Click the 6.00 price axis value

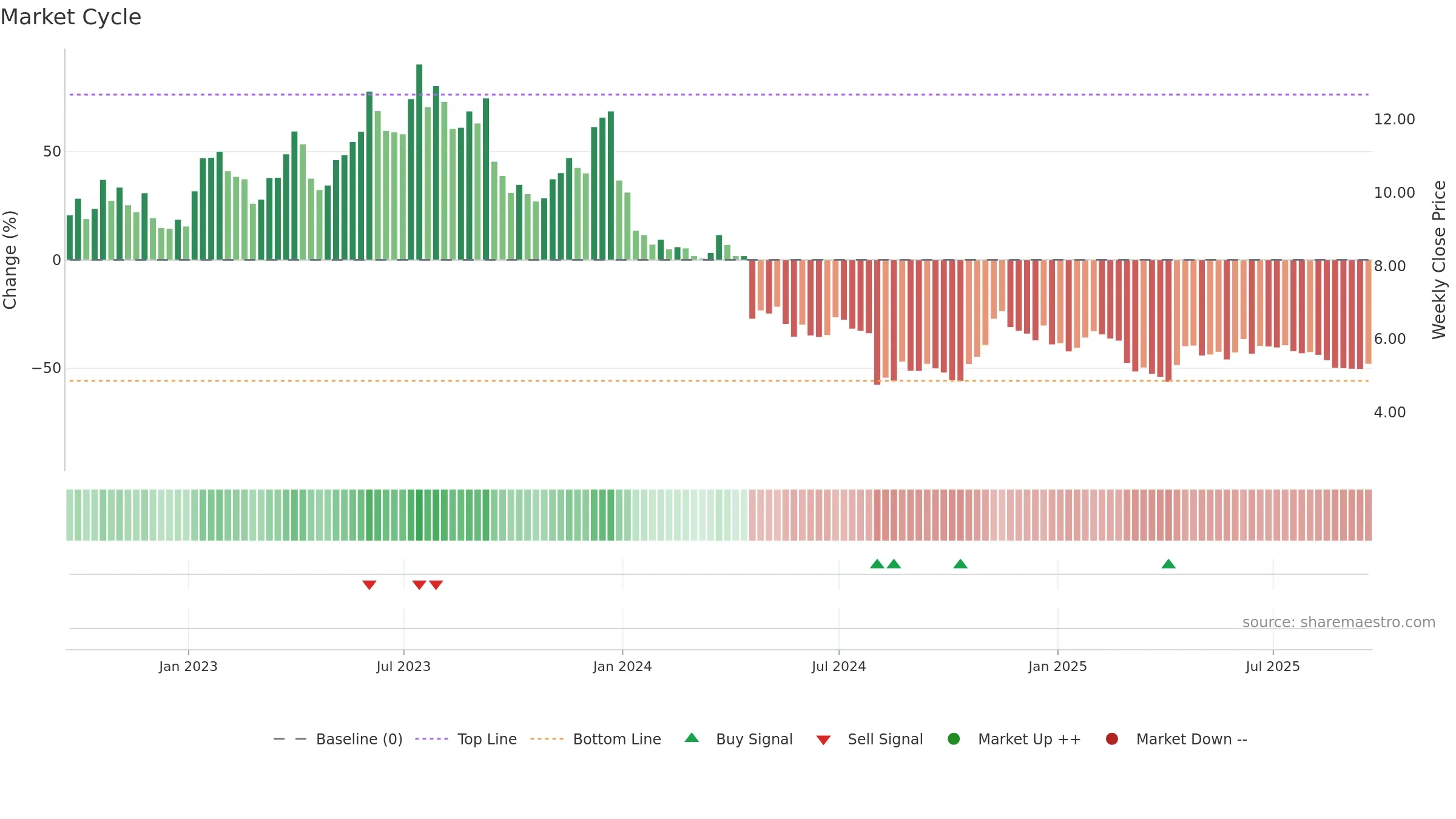point(1389,339)
